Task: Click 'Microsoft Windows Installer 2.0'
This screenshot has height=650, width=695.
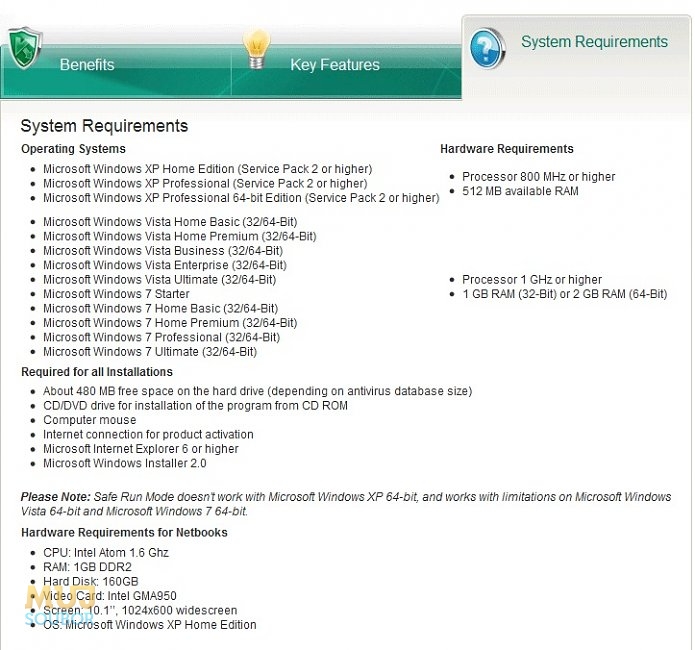Action: point(125,463)
